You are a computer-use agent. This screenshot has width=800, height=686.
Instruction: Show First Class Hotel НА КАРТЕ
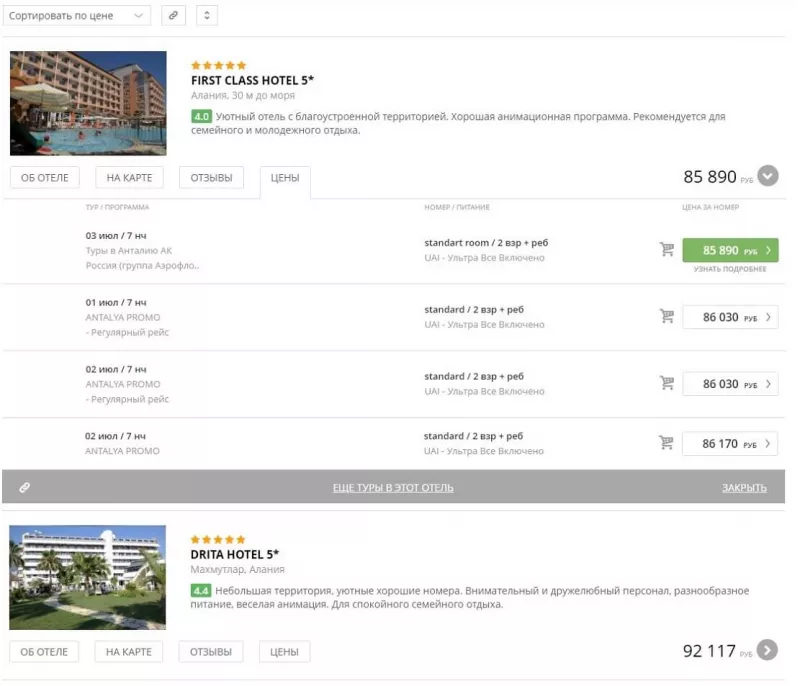click(129, 177)
